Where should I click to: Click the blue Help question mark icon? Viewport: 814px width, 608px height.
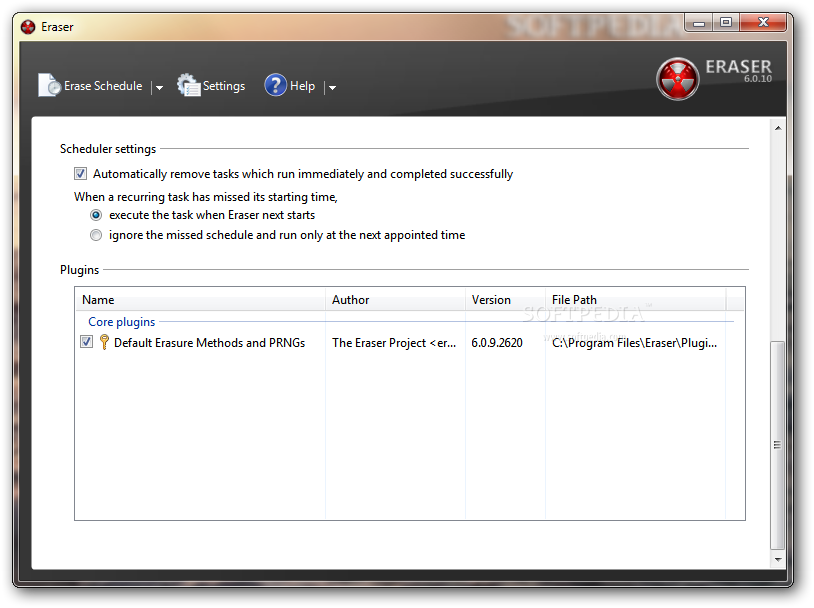click(275, 85)
